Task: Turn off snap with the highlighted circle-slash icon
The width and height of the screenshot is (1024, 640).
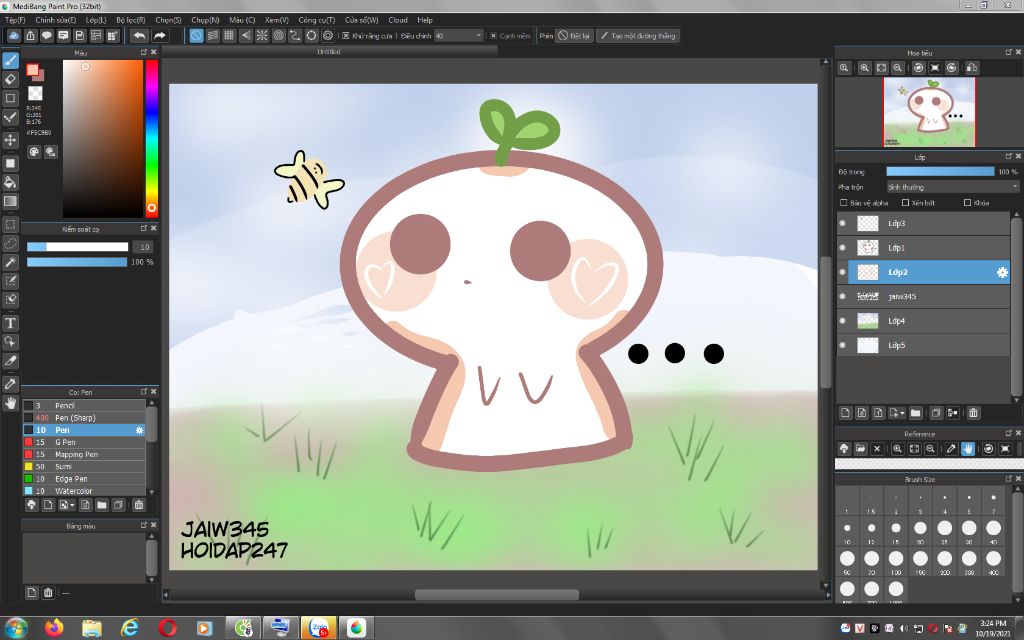Action: click(x=196, y=36)
